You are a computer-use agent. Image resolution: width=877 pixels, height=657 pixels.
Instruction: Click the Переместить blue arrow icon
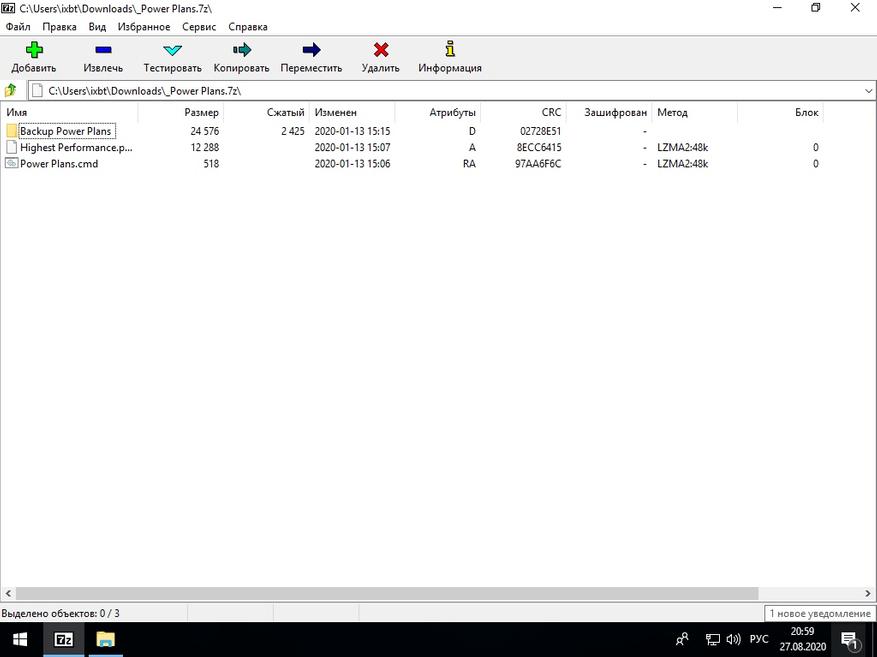312,50
